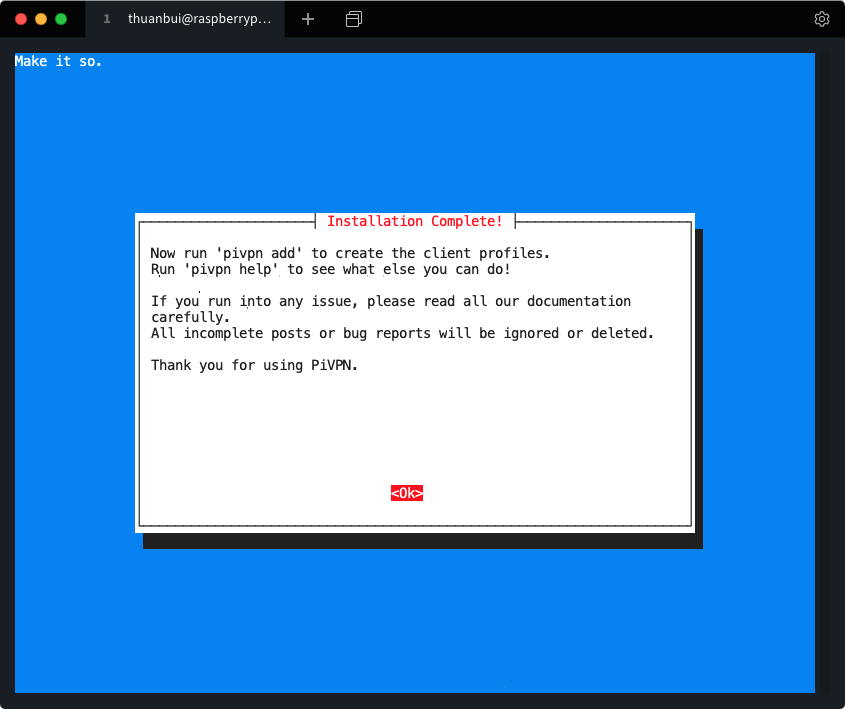Close the window with the red button

21,19
